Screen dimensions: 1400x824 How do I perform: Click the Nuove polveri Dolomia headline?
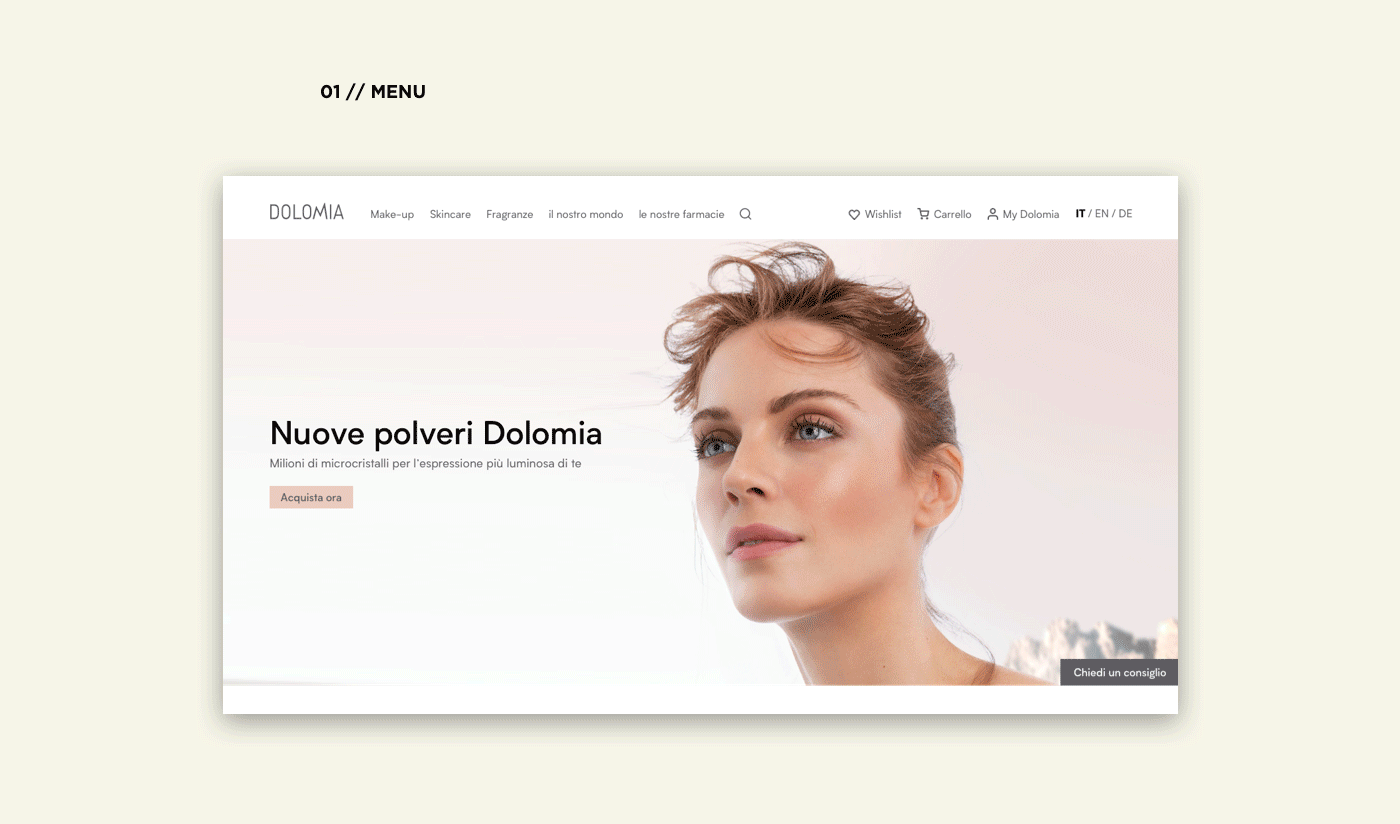436,433
